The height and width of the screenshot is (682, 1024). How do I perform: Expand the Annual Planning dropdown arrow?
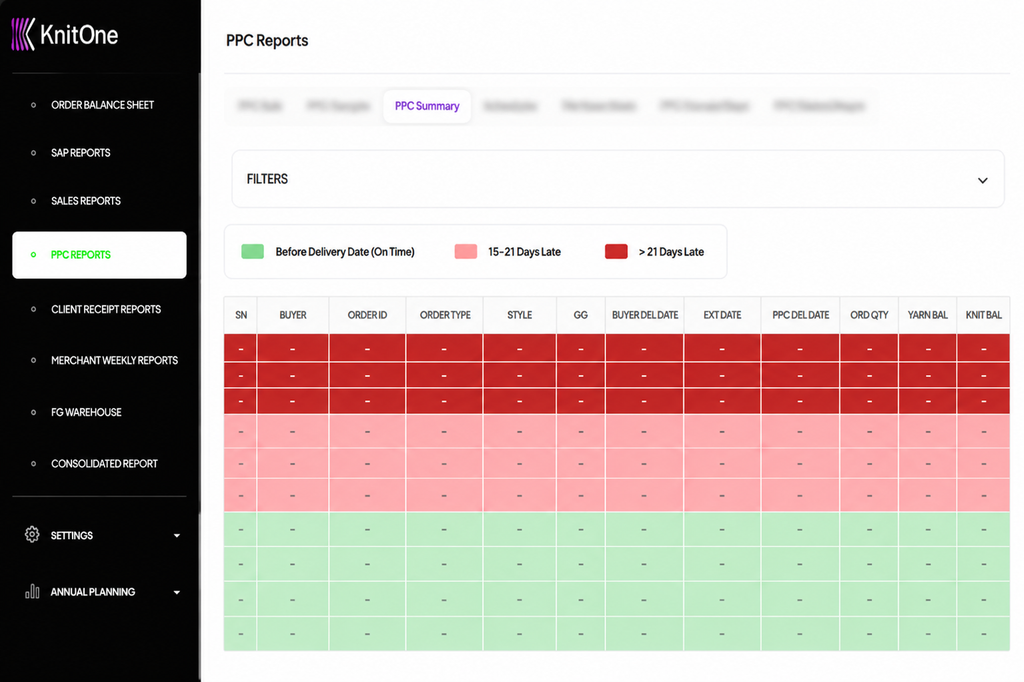(x=176, y=593)
